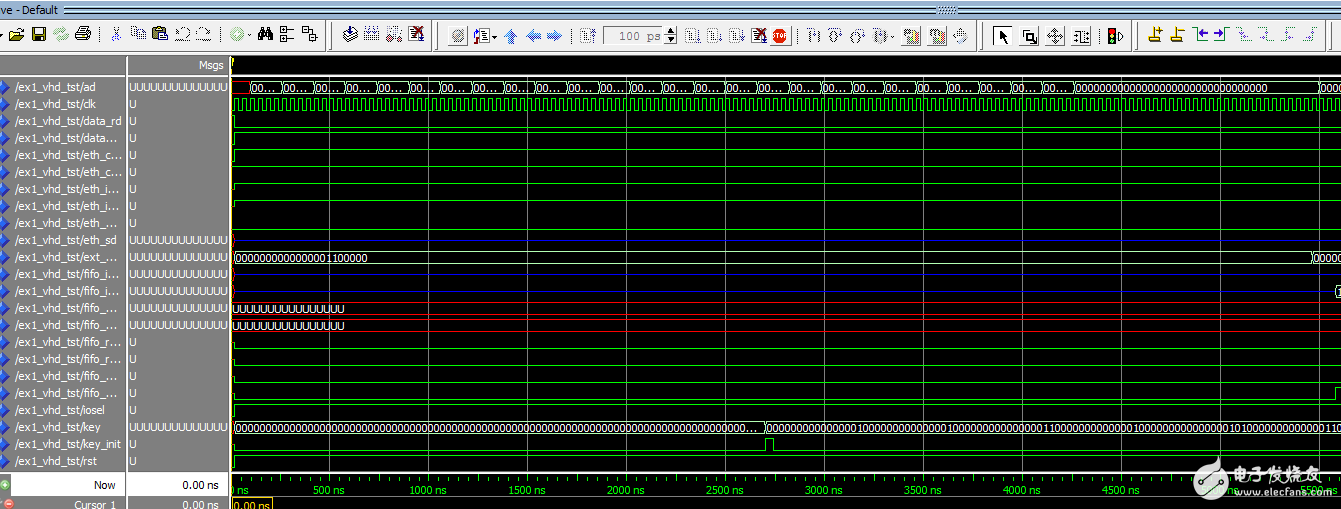Click the green add cursor button beside Now
Viewport: 1341px width, 509px height.
coord(6,485)
